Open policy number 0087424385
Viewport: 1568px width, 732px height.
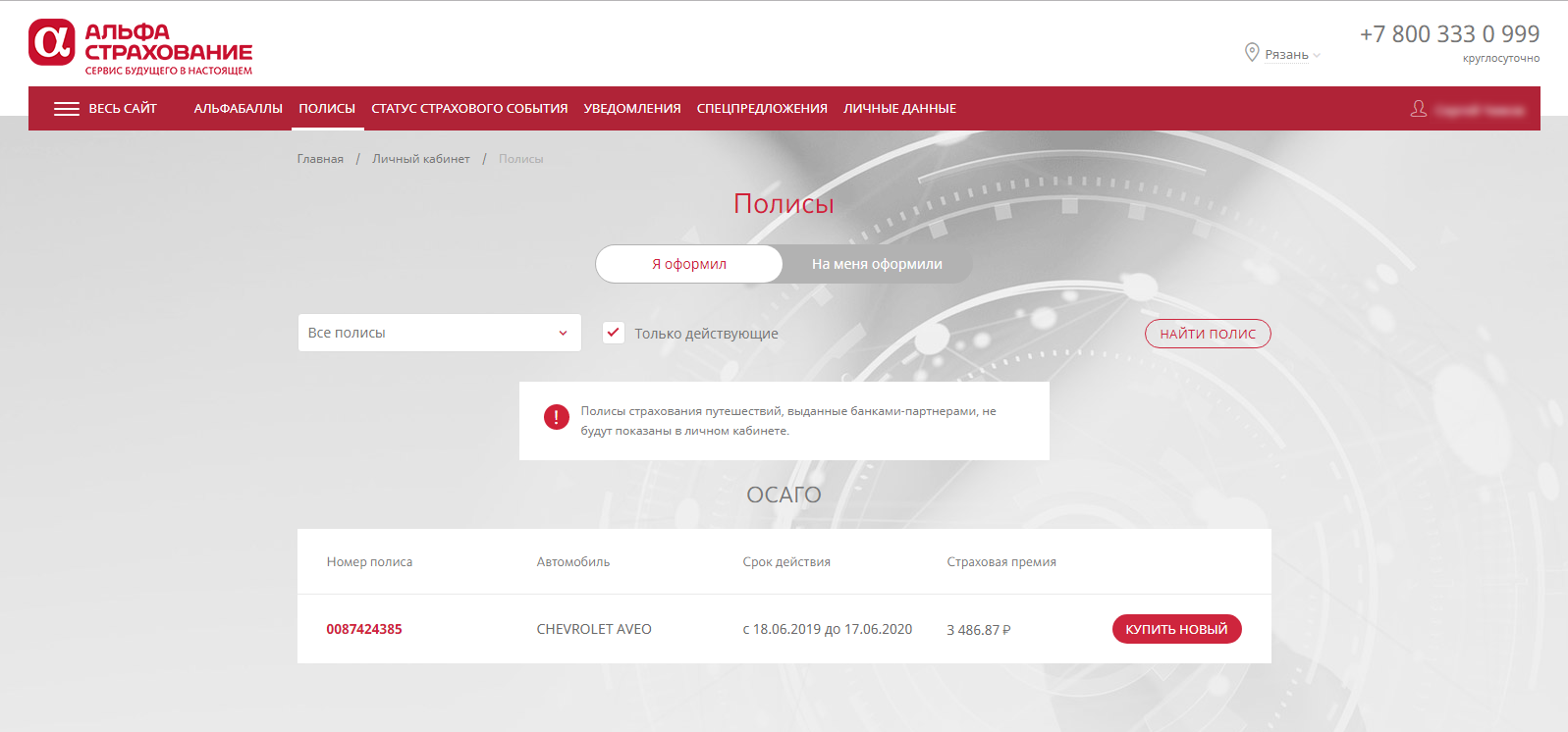[x=364, y=629]
